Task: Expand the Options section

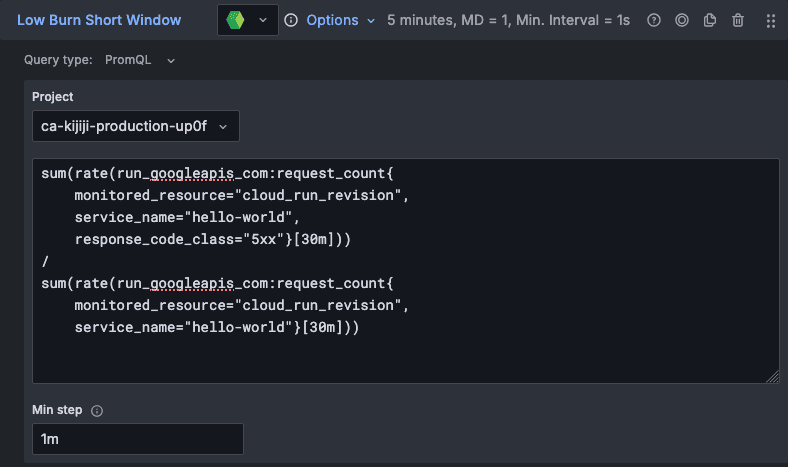Action: 341,20
